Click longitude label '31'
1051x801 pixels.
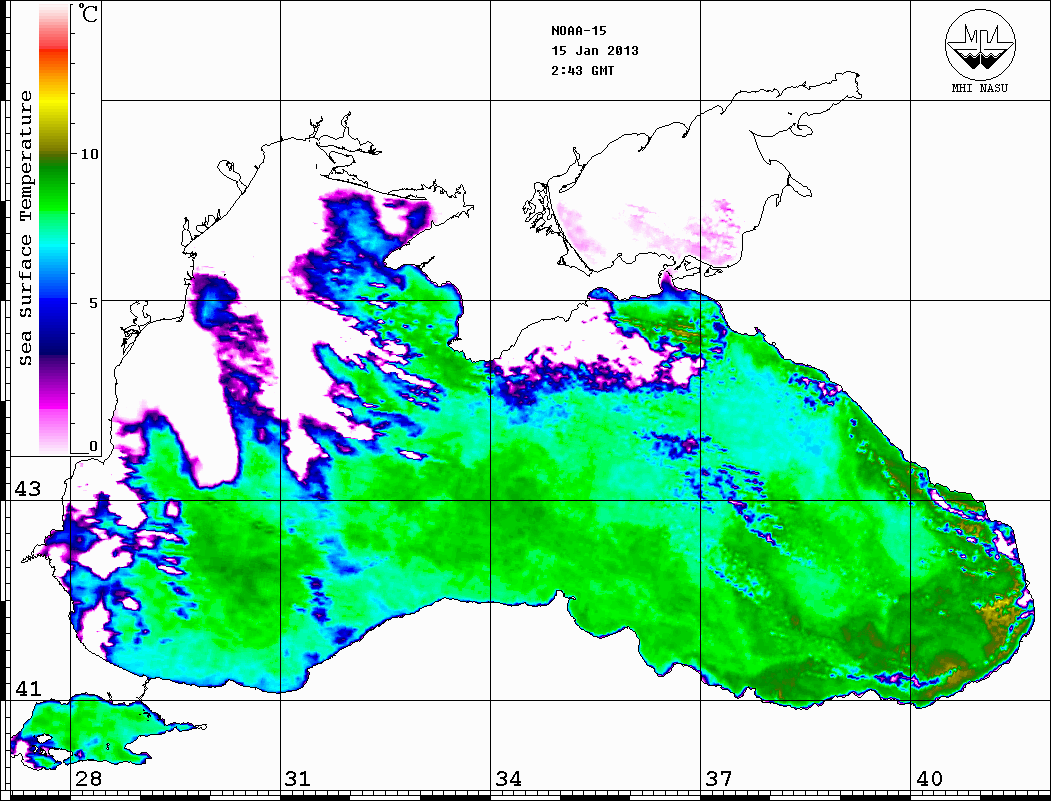coord(298,779)
